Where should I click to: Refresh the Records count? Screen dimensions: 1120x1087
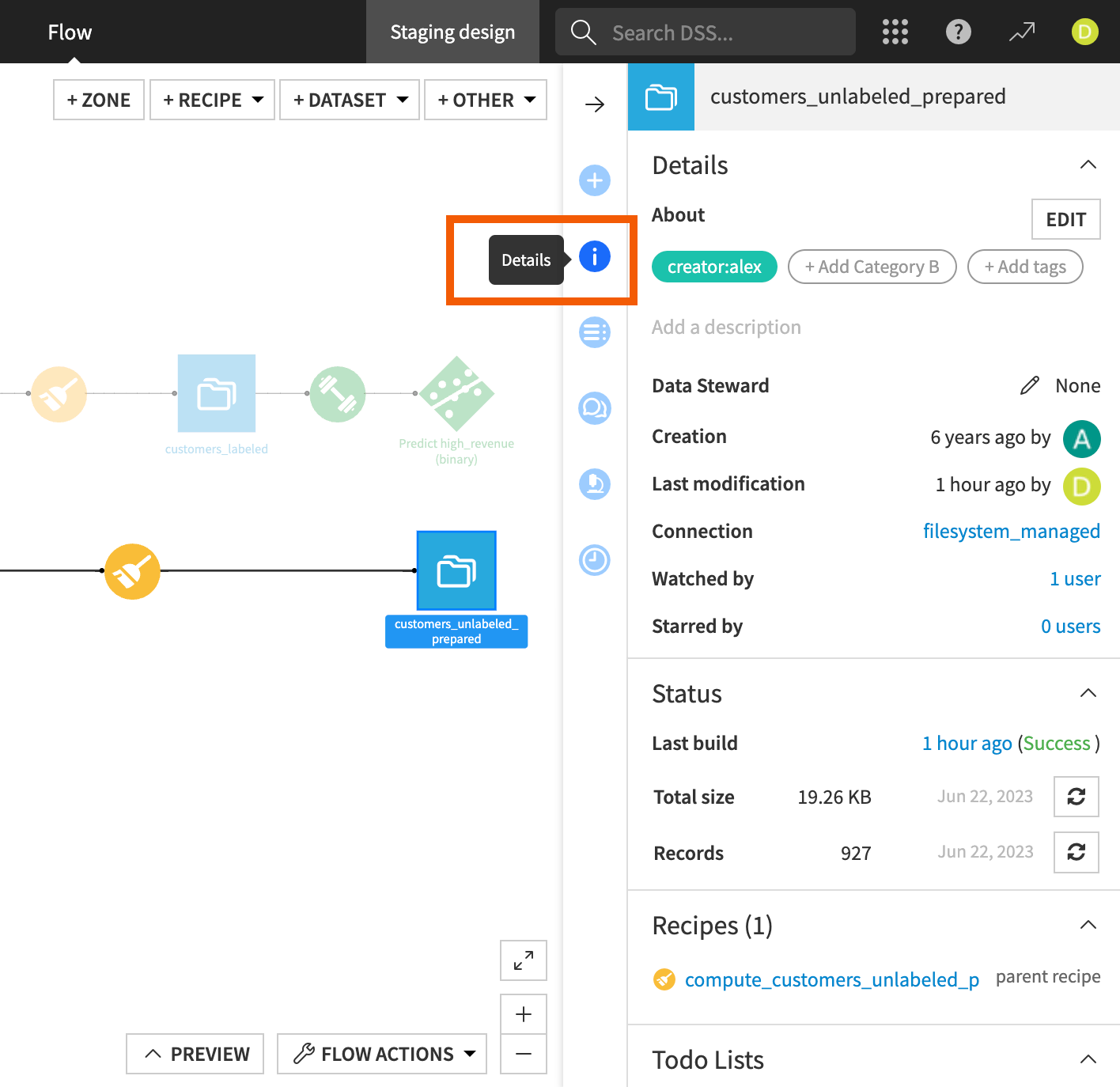pos(1076,852)
